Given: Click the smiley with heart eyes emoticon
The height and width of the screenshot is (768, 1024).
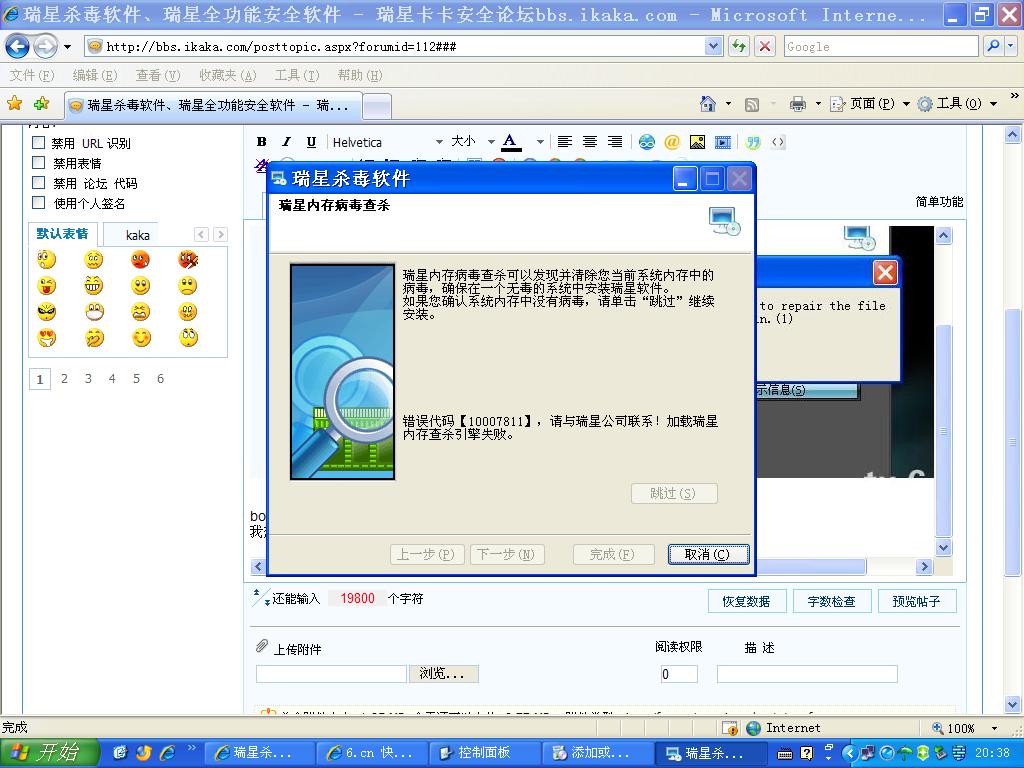Looking at the screenshot, I should pyautogui.click(x=46, y=338).
